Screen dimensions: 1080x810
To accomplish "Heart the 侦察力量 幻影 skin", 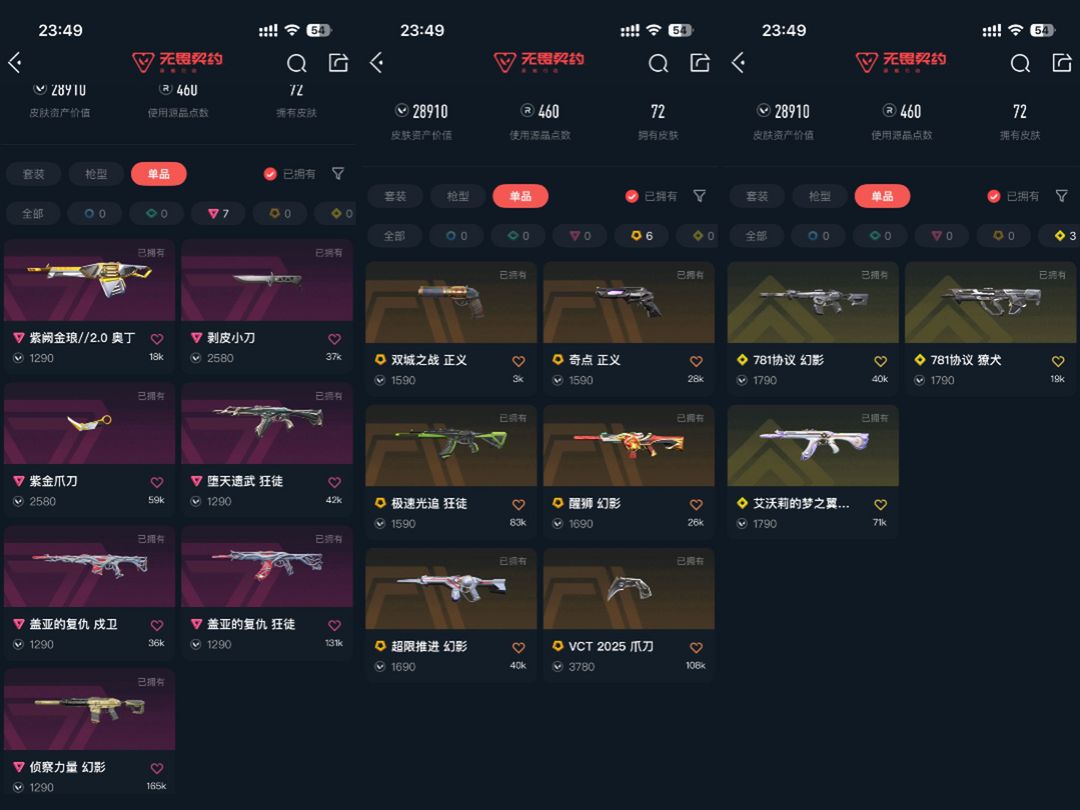I will point(157,768).
